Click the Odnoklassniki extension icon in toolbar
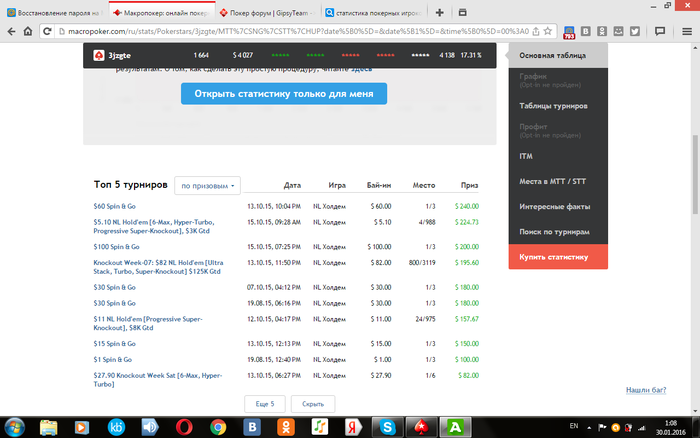Image resolution: width=700 pixels, height=438 pixels. [x=602, y=31]
